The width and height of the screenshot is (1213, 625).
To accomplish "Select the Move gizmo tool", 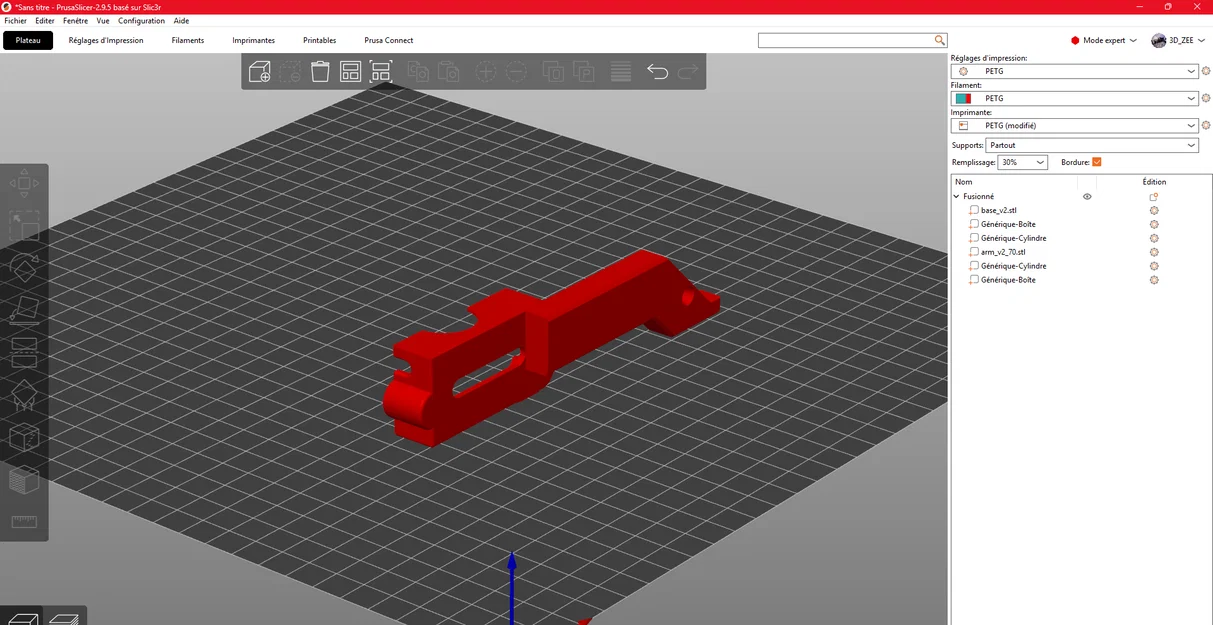I will point(24,183).
